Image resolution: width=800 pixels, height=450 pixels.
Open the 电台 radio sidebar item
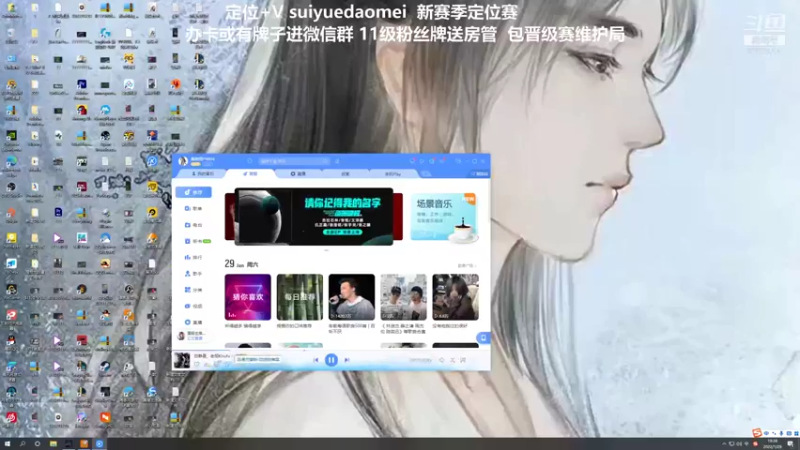[x=193, y=225]
